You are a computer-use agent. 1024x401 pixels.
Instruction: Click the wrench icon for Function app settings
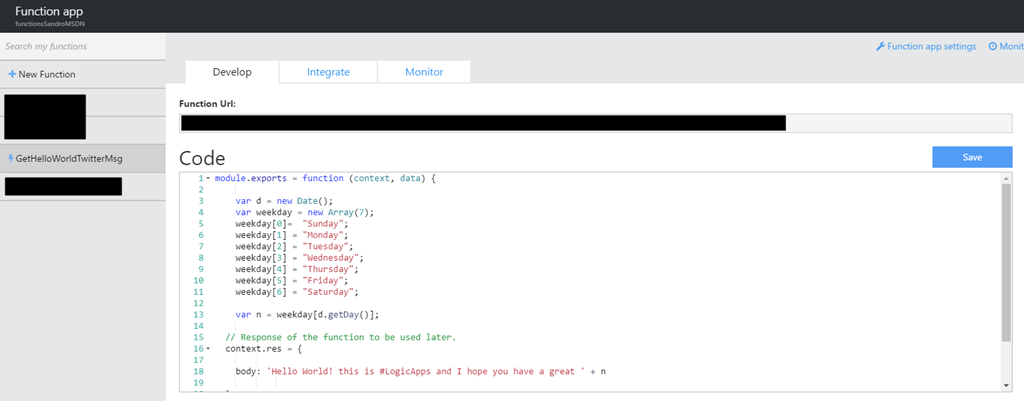click(880, 46)
